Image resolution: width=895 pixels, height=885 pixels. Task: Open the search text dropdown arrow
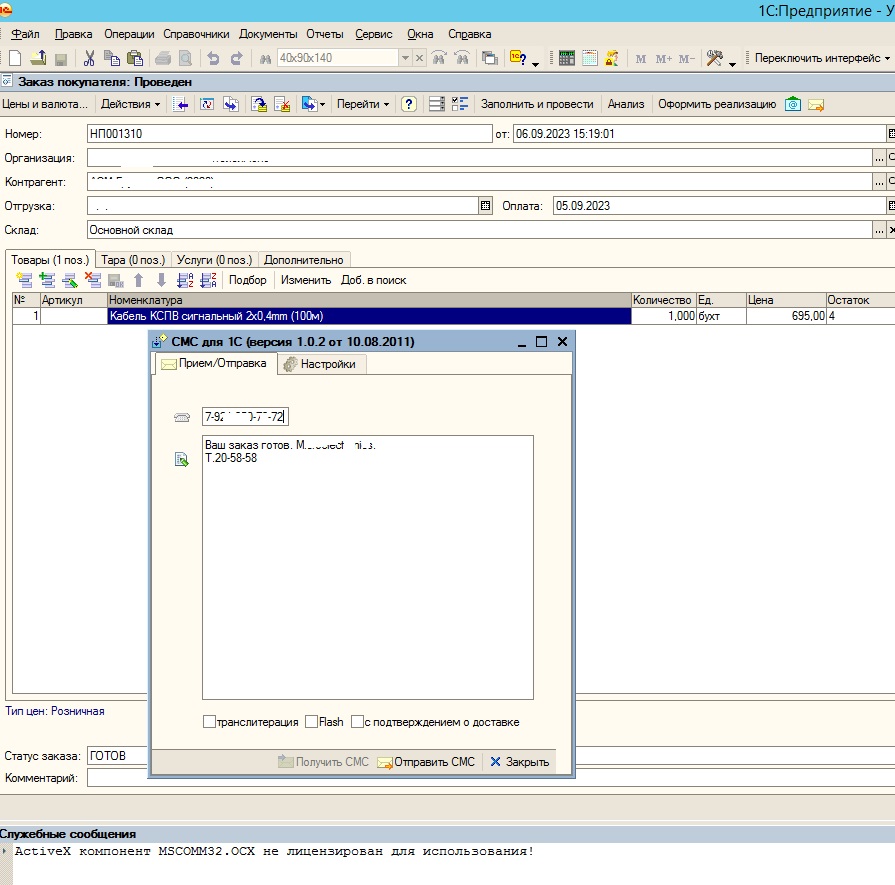[x=405, y=58]
